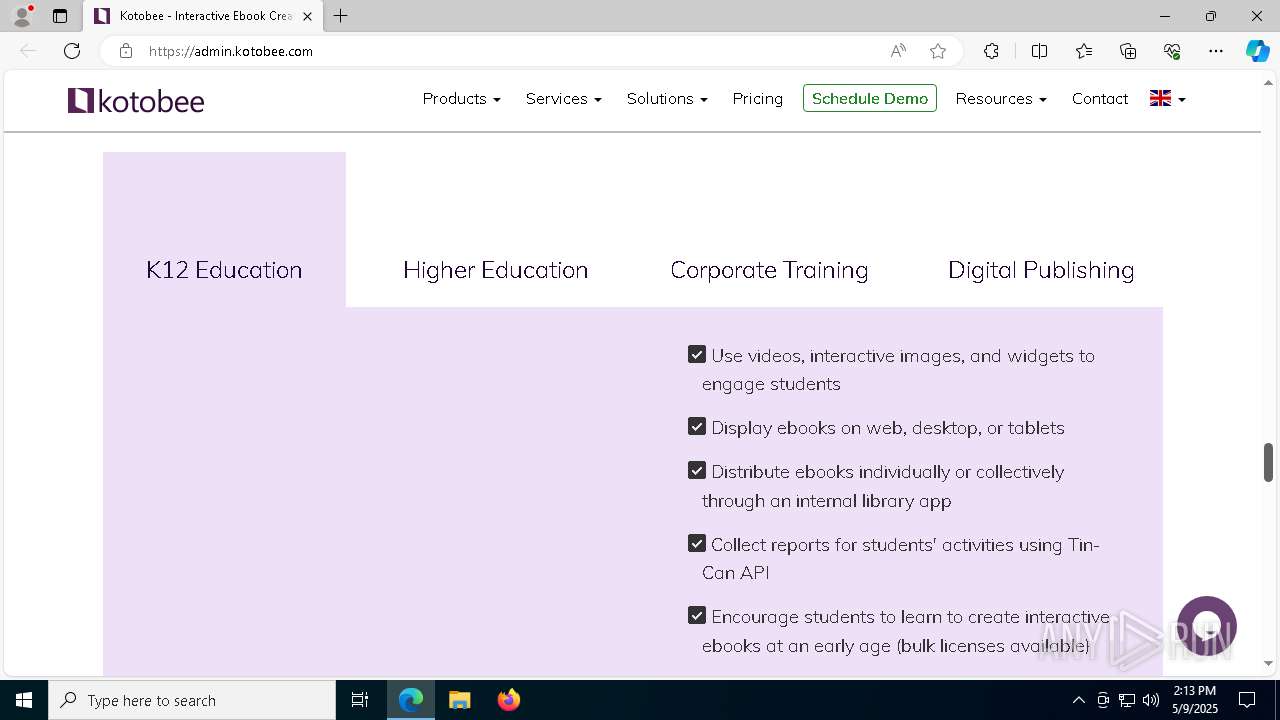The height and width of the screenshot is (720, 1280).
Task: Toggle split screen view
Action: point(1039,51)
